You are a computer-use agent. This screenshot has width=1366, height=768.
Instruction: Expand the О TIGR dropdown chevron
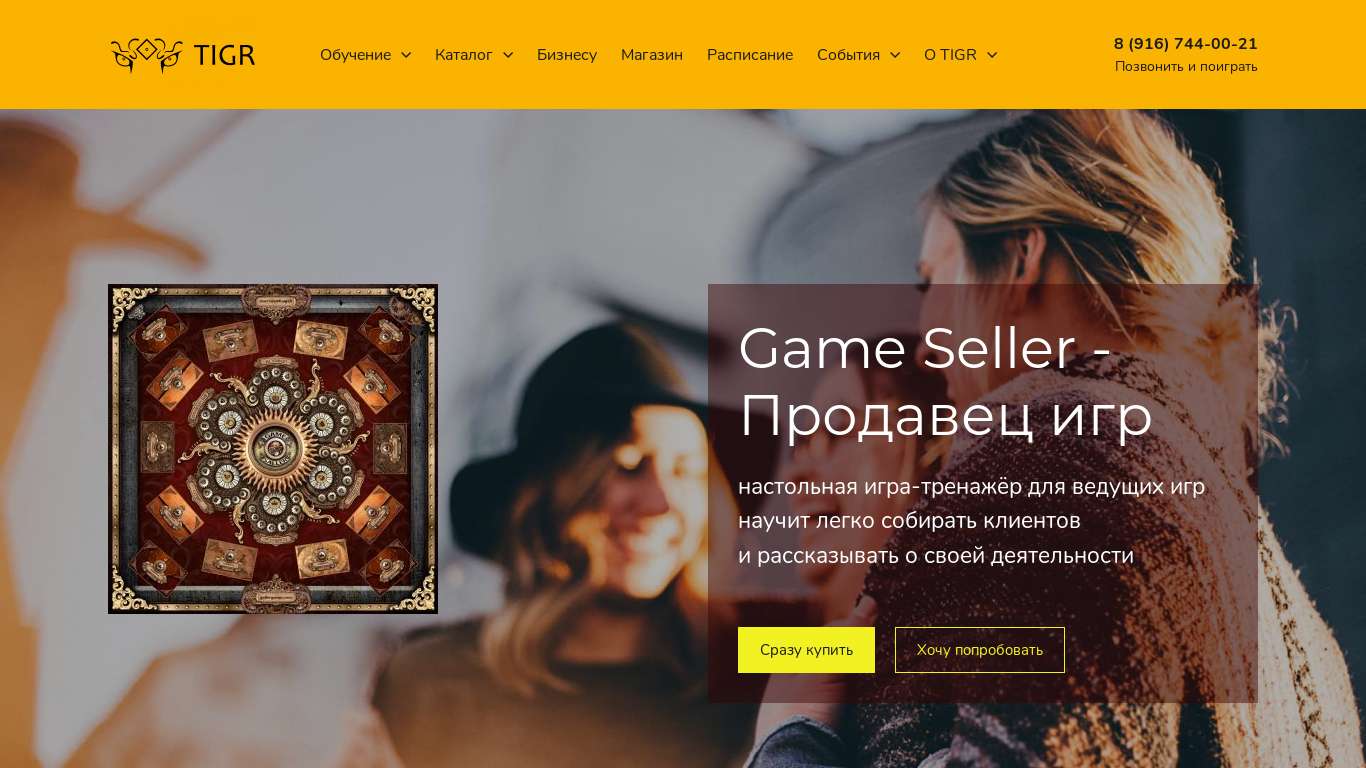(992, 55)
